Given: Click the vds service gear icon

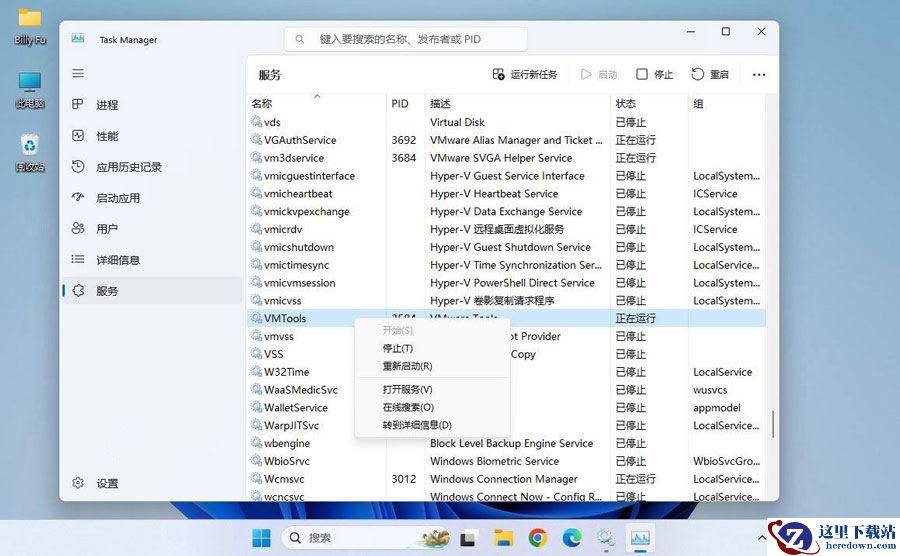Looking at the screenshot, I should pyautogui.click(x=256, y=122).
